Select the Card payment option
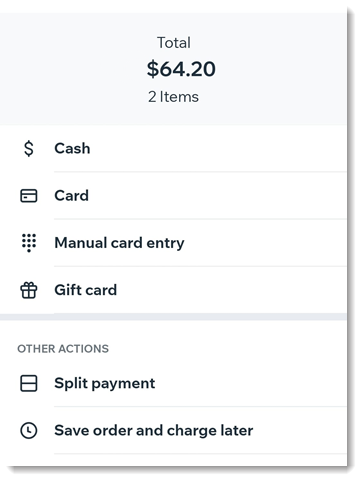Screen dimensions: 362x481 click(72, 196)
